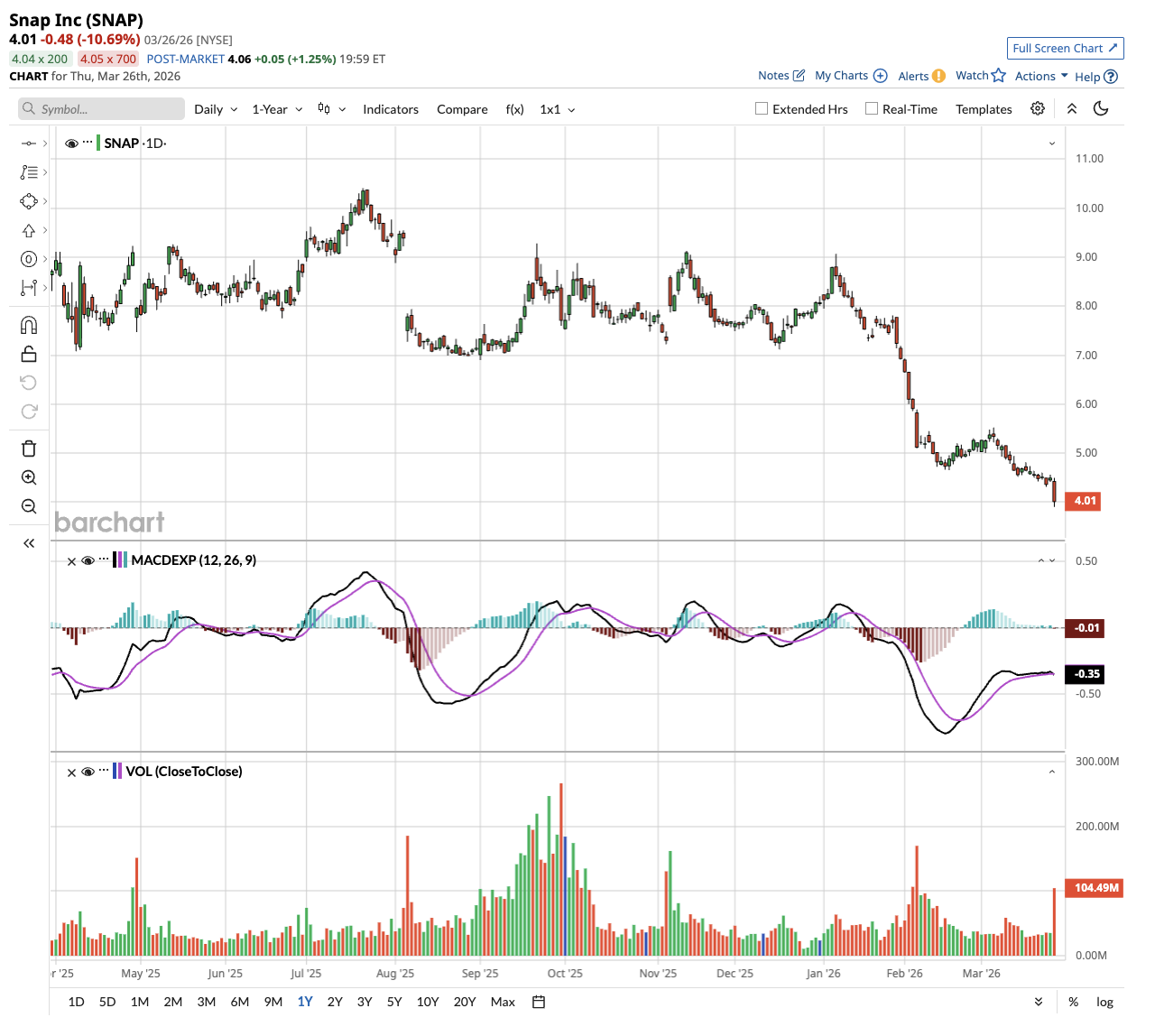Open the custom date range calendar
The image size is (1155, 1036).
pyautogui.click(x=539, y=1002)
